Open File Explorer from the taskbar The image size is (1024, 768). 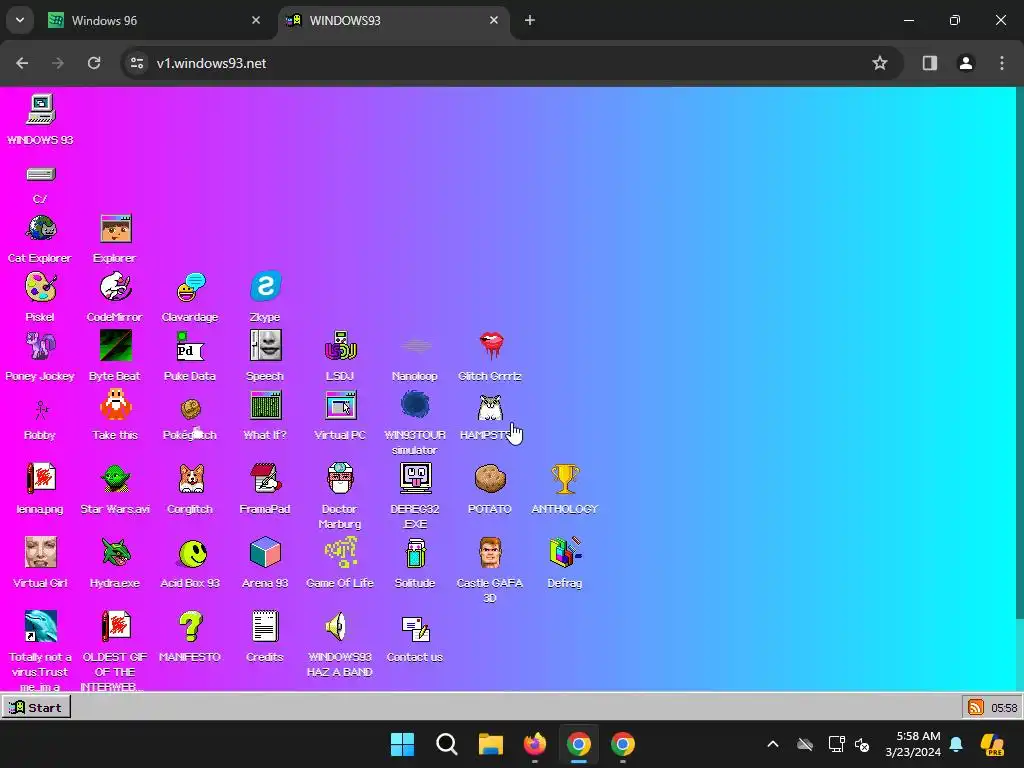(490, 744)
